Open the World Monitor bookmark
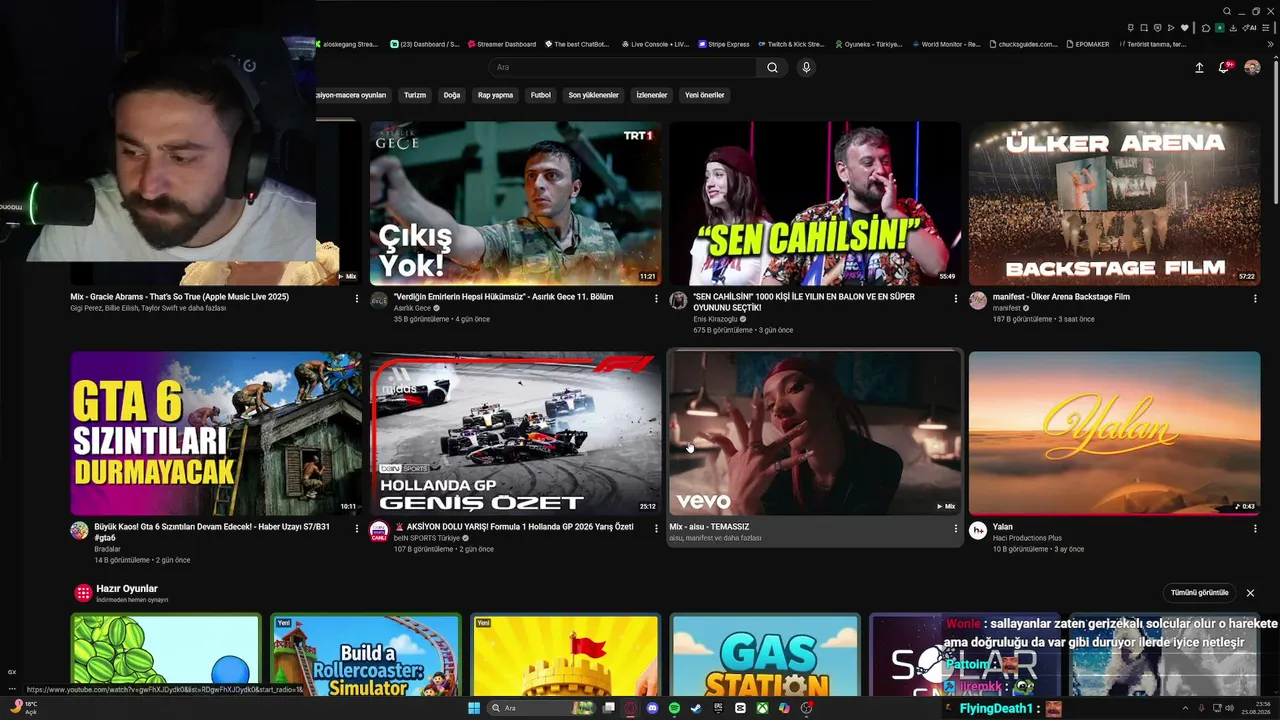This screenshot has width=1280, height=720. coord(946,44)
